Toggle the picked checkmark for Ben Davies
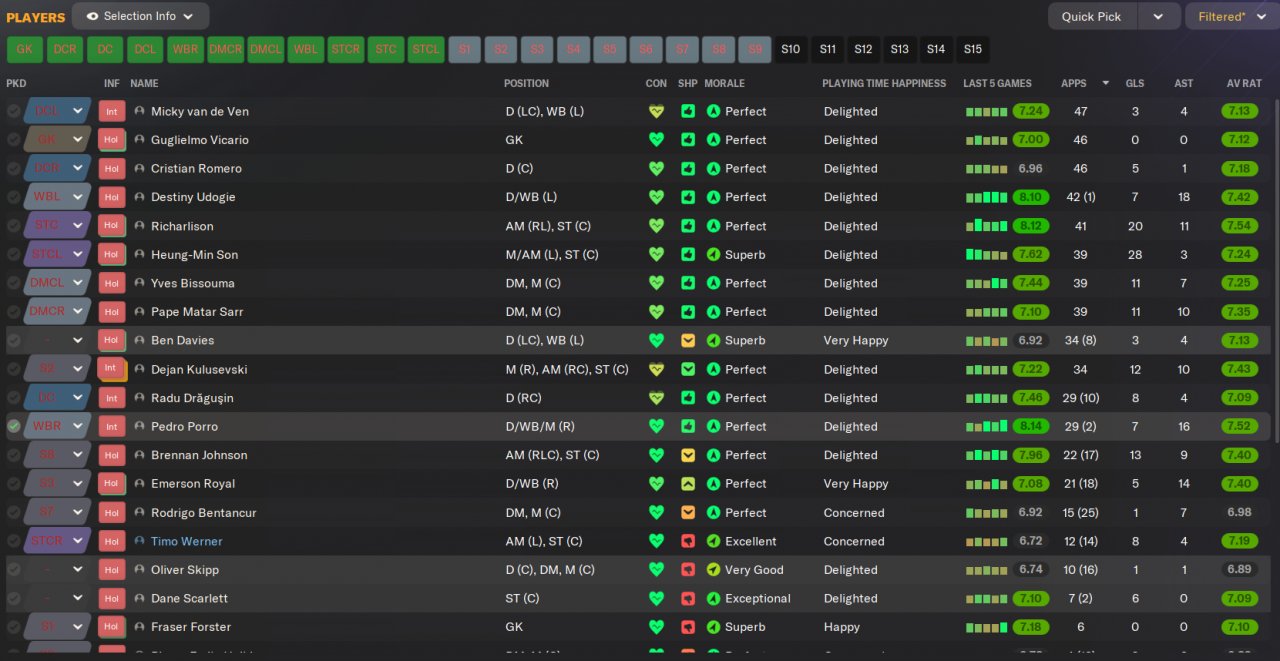This screenshot has width=1280, height=661. pos(14,340)
